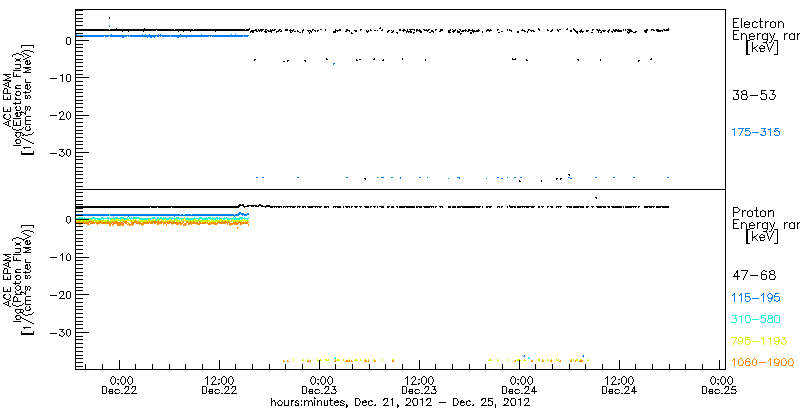Click the 0 tick label on electron panel
This screenshot has height=410, width=800.
tap(67, 40)
